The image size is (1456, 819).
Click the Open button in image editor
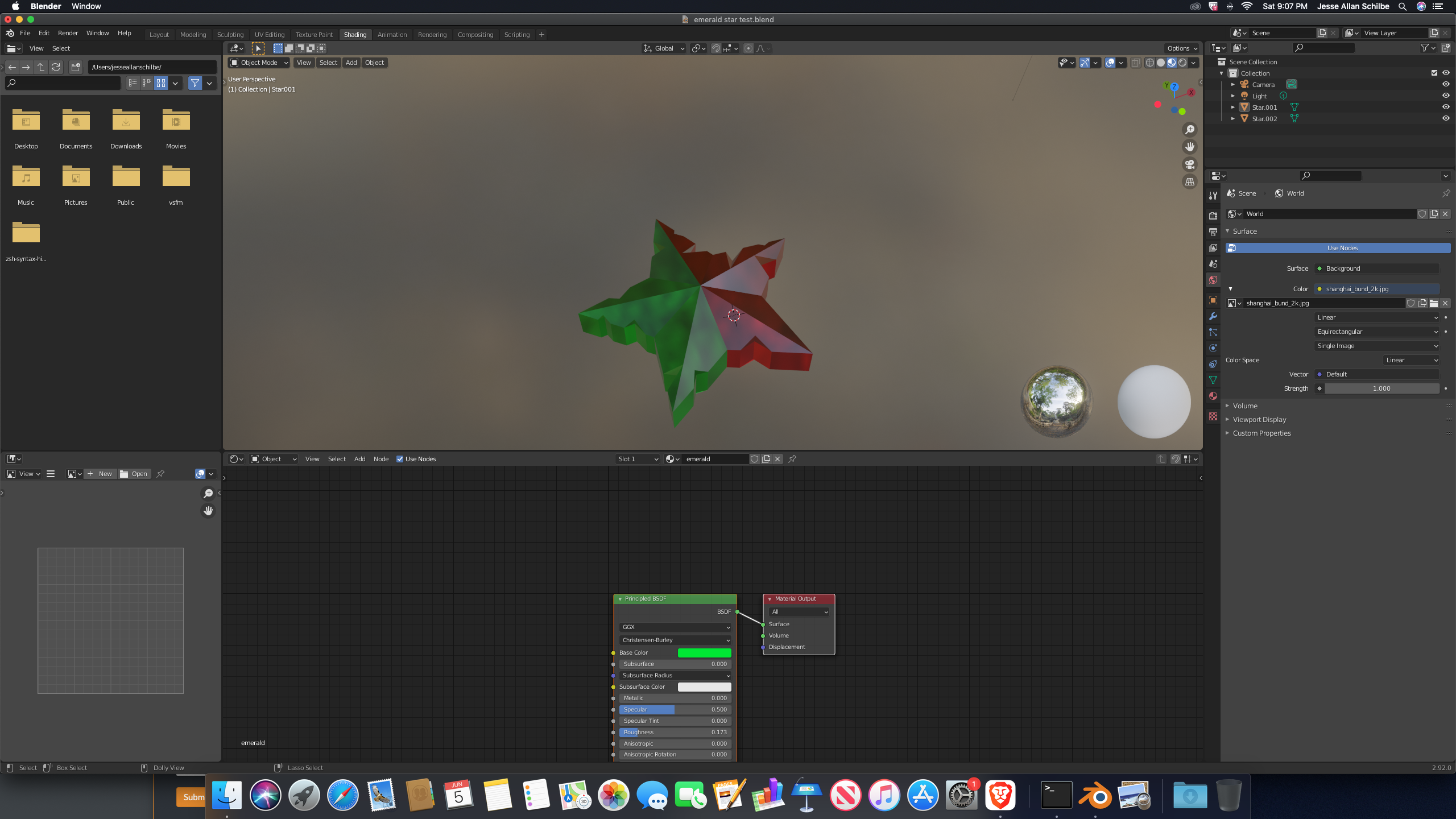[x=134, y=474]
